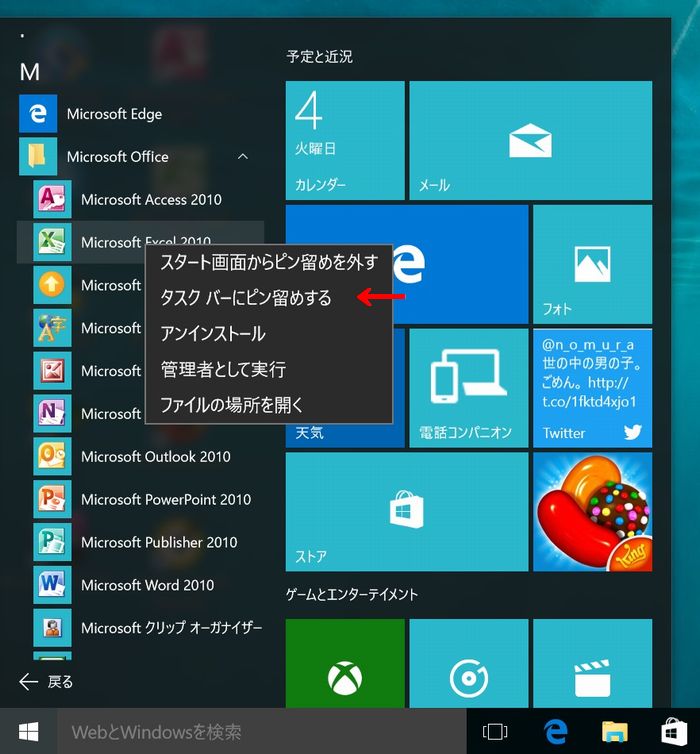Click the orange upload arrow Office icon
The image size is (700, 754).
[52, 285]
